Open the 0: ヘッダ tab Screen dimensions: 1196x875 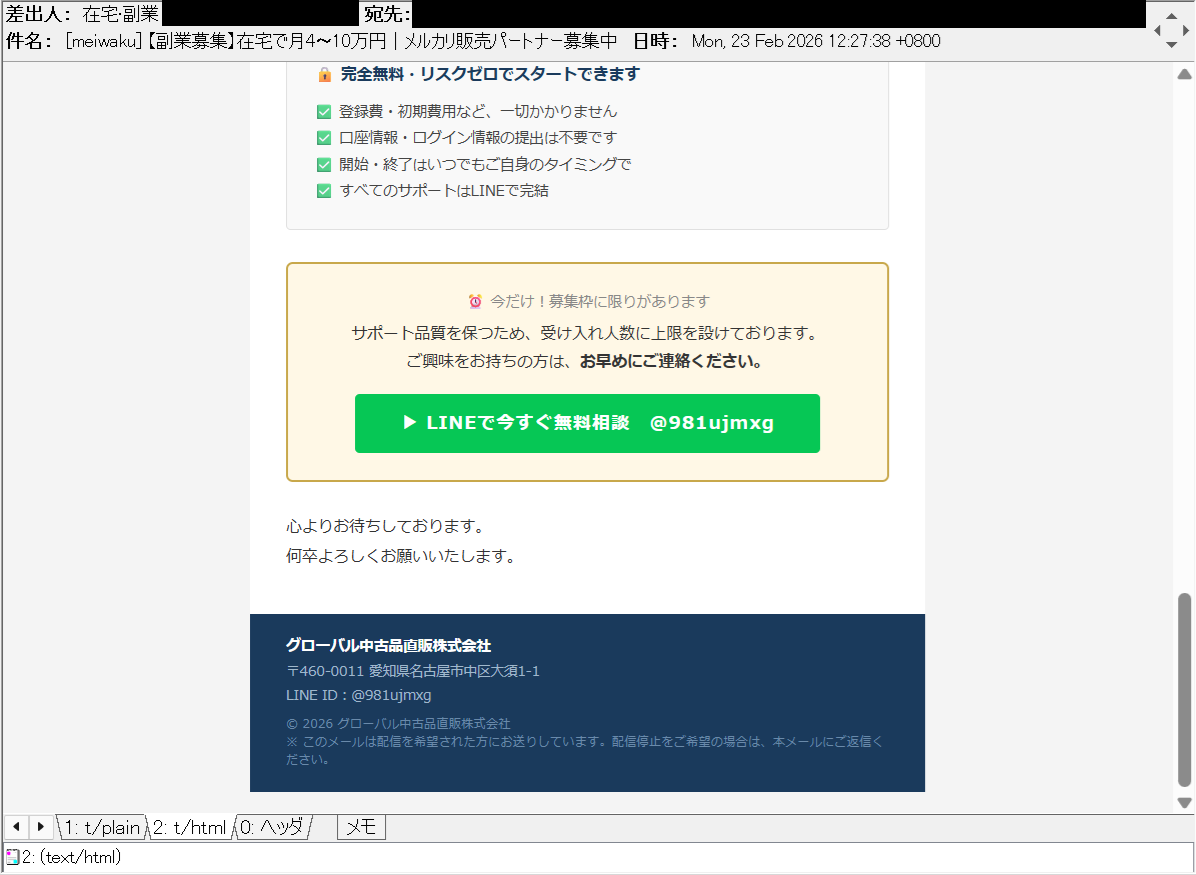(x=272, y=828)
